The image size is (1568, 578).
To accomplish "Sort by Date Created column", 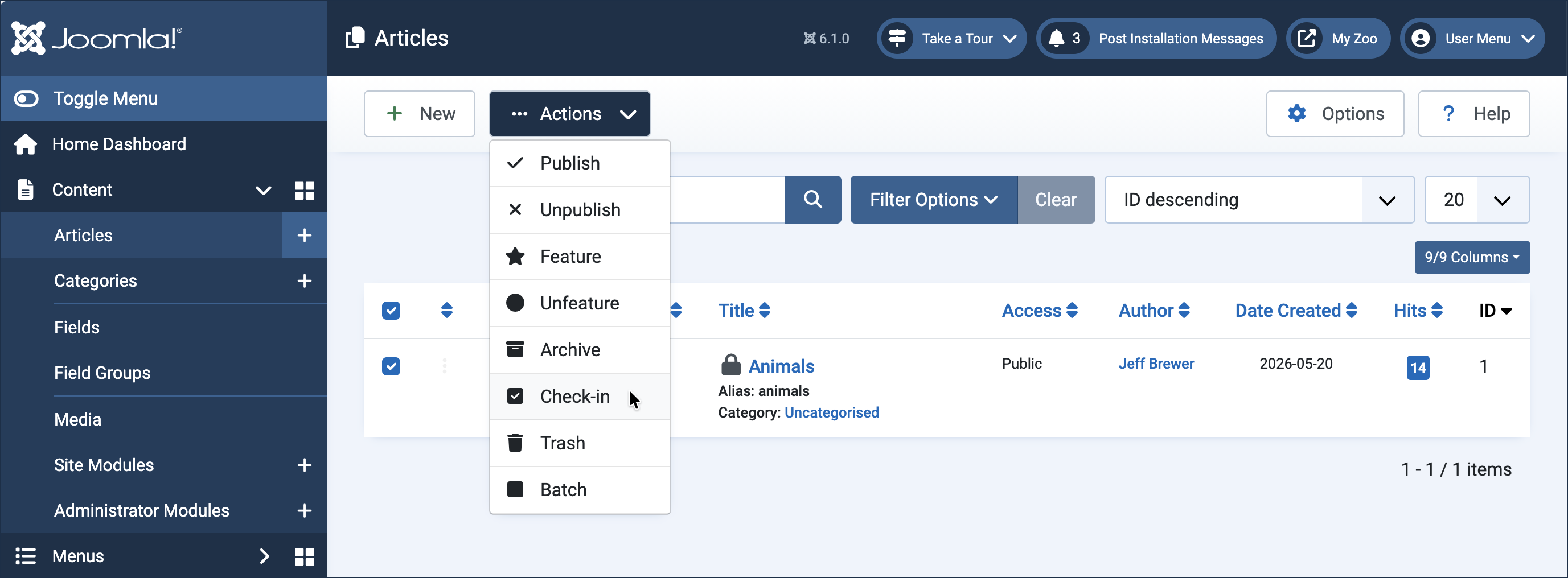I will point(1296,311).
